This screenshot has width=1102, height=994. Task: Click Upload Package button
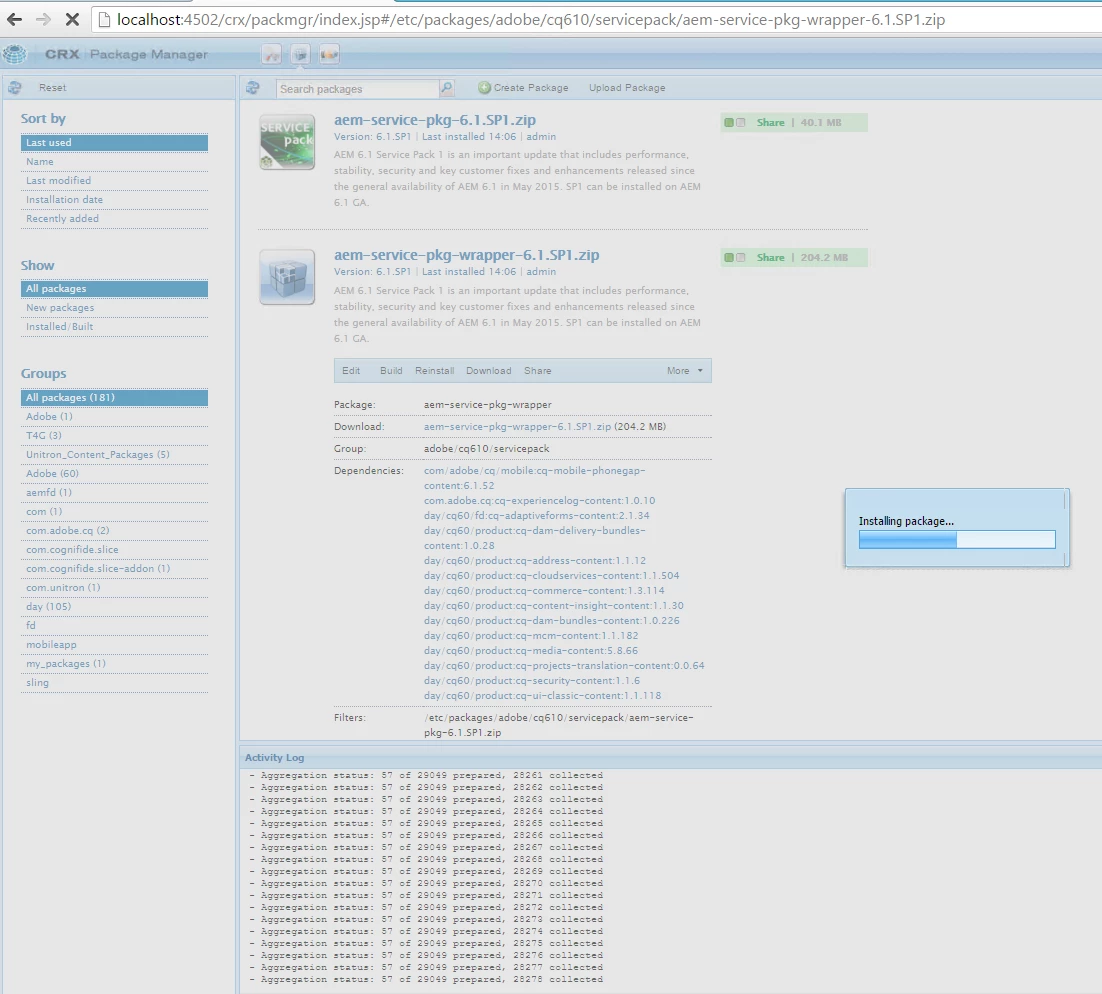(627, 88)
